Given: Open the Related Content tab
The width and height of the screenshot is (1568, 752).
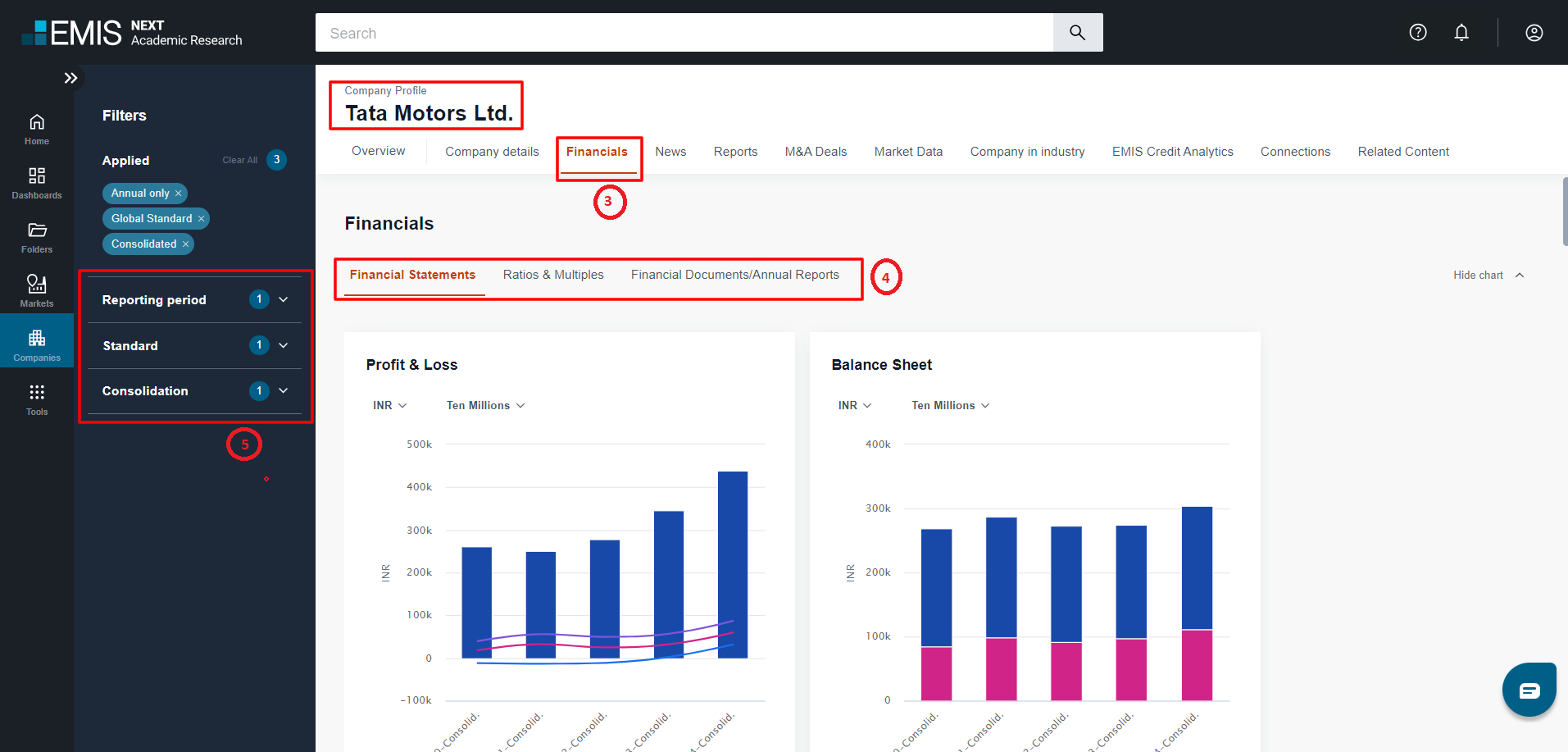Looking at the screenshot, I should click(x=1403, y=152).
